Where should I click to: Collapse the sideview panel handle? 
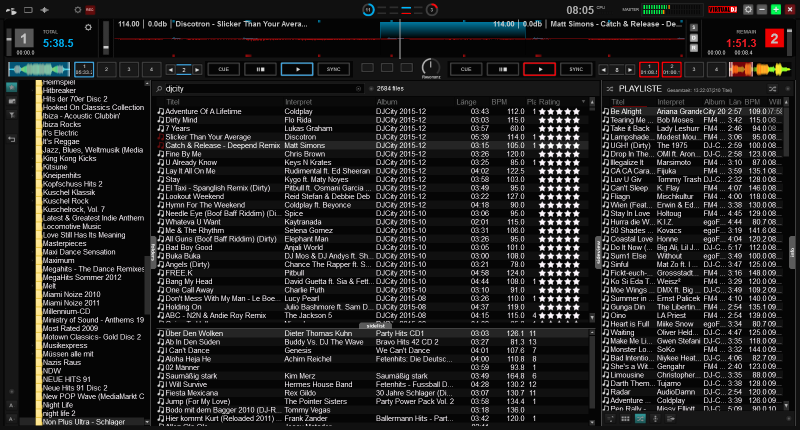coord(598,251)
